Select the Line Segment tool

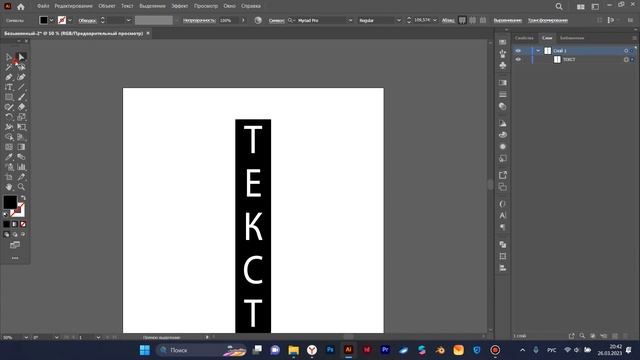21,87
